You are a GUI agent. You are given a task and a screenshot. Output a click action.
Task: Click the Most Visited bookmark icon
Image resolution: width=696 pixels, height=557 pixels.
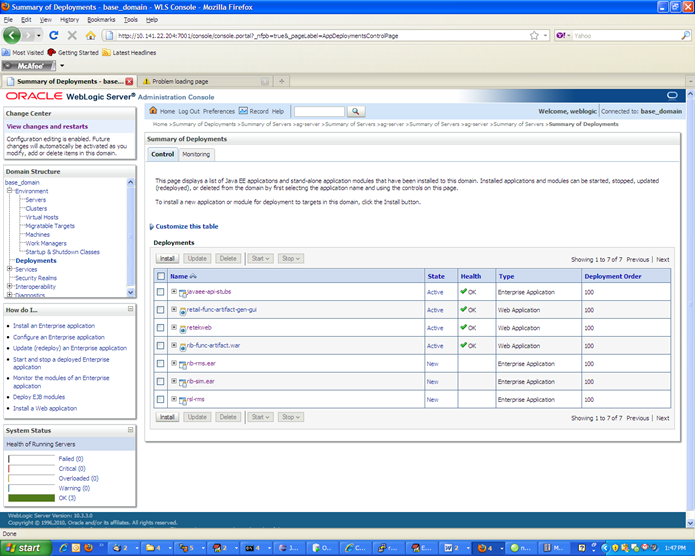pyautogui.click(x=6, y=52)
